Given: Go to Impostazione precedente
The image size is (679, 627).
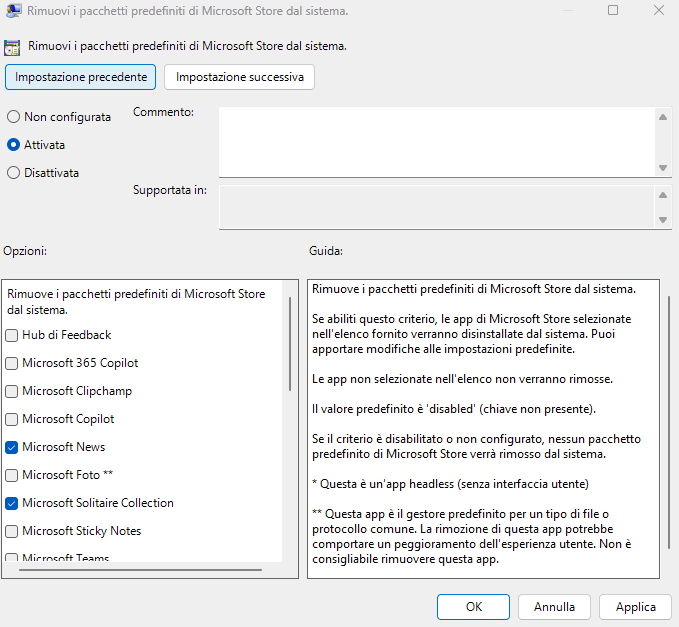Looking at the screenshot, I should coord(81,77).
